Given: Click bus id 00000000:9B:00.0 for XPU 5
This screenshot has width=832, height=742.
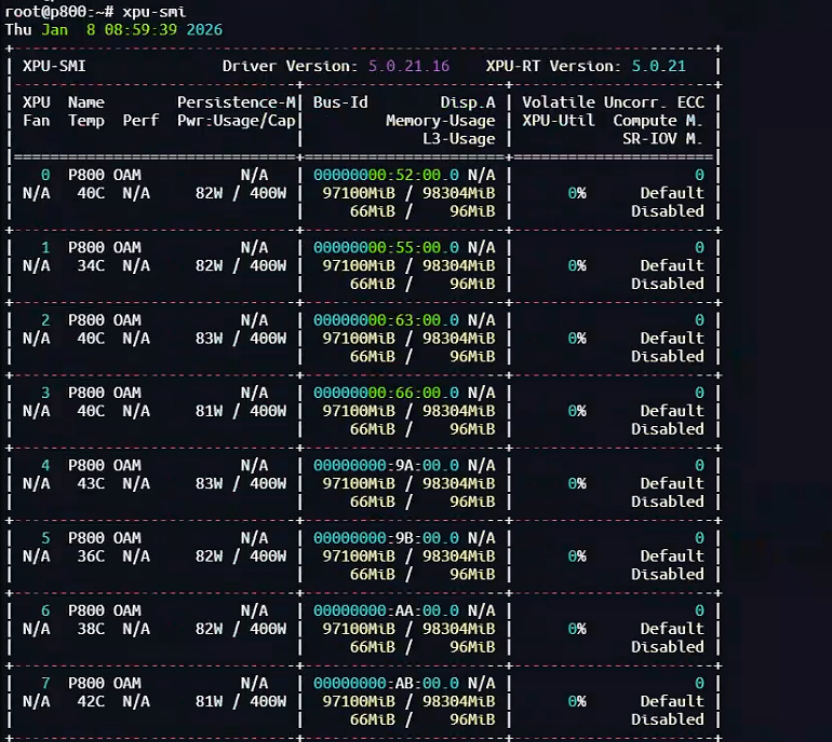Looking at the screenshot, I should 386,538.
